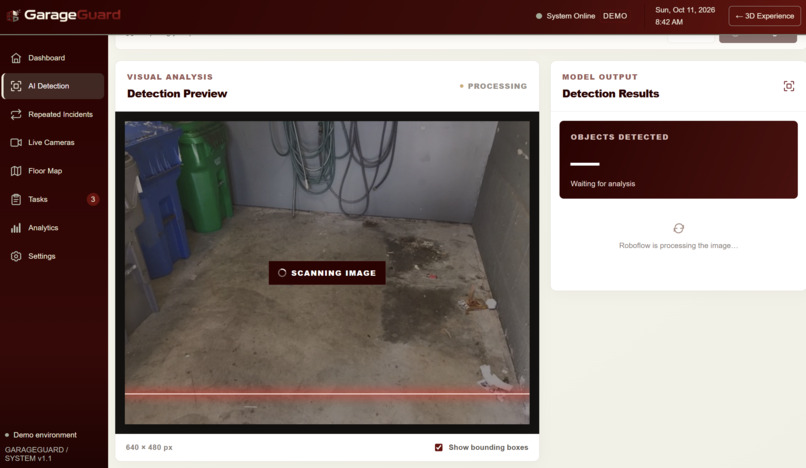Click the MODEL OUTPUT label
The width and height of the screenshot is (806, 468).
[x=599, y=77]
